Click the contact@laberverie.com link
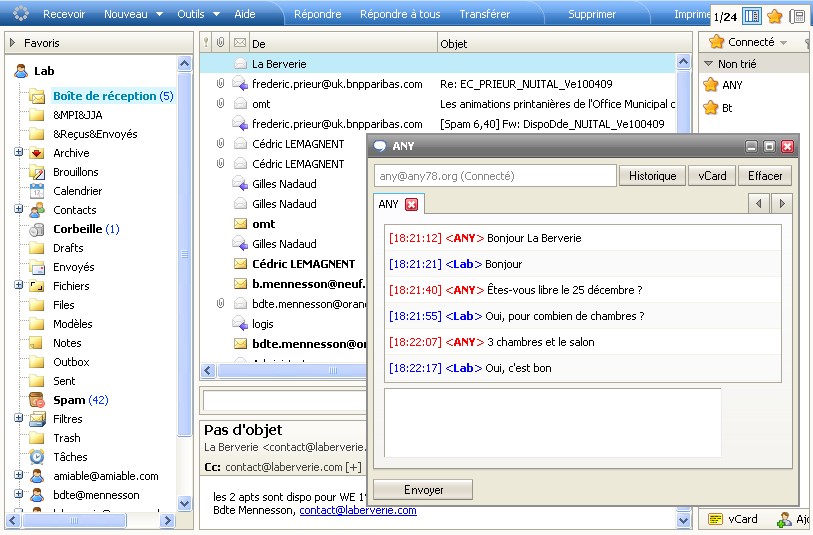 [357, 510]
